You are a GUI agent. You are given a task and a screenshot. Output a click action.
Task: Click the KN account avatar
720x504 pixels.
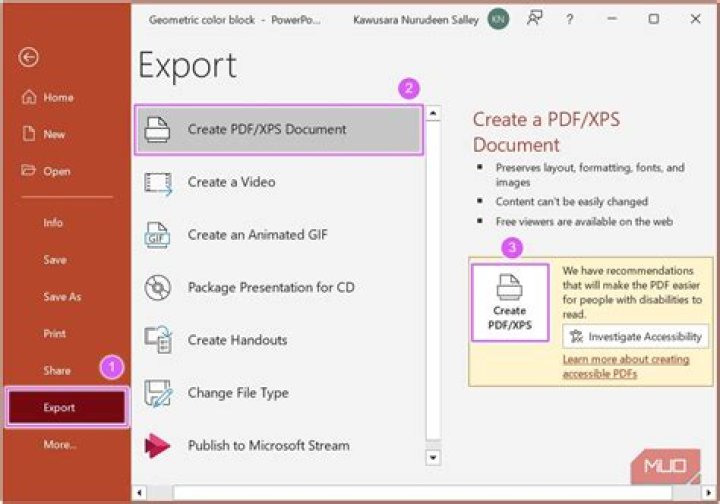click(498, 19)
